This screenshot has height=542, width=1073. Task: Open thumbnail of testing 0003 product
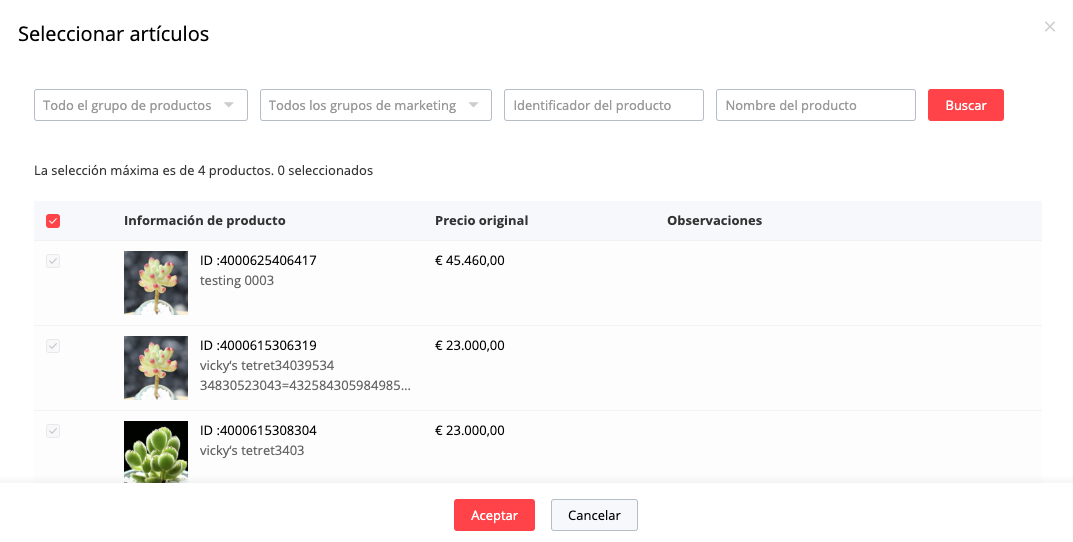click(x=156, y=283)
